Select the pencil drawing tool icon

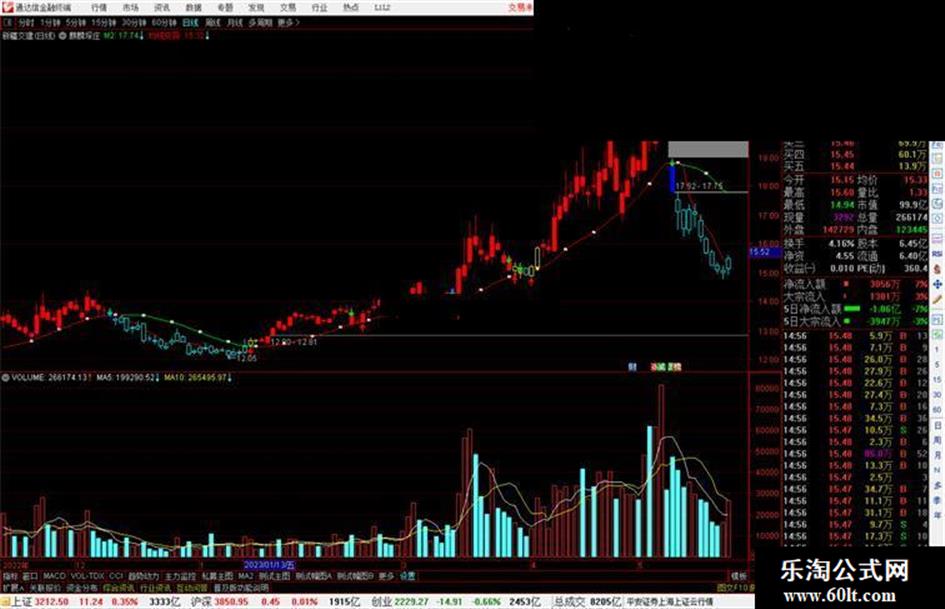937,299
